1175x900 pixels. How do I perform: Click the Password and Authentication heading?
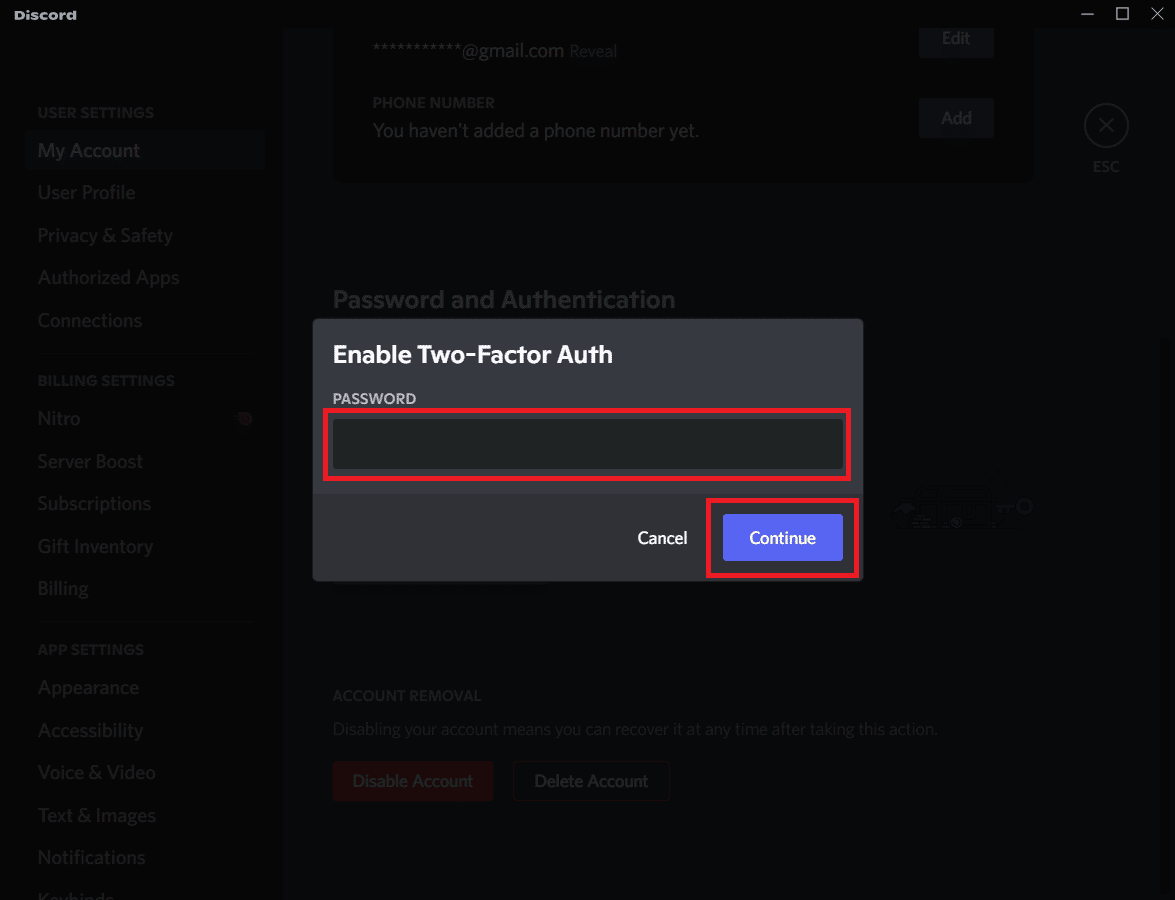click(x=504, y=300)
